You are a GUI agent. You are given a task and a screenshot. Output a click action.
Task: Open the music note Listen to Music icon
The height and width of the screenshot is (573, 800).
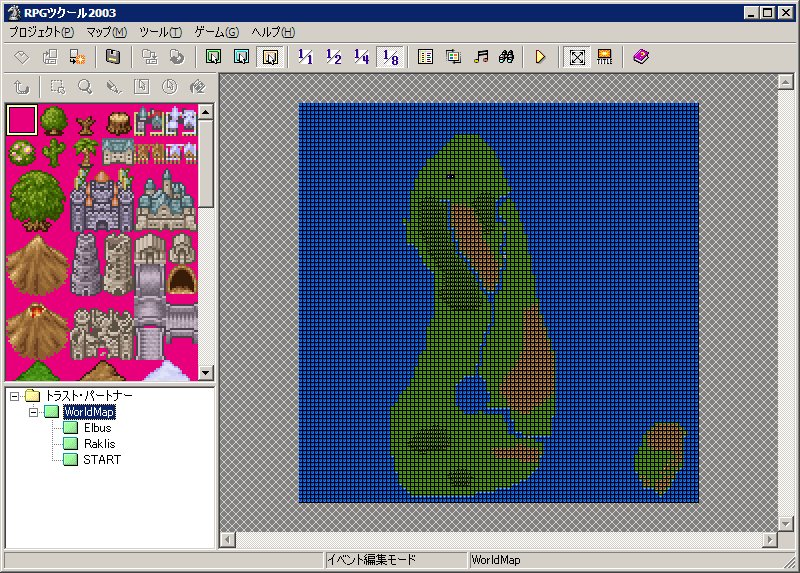point(481,57)
